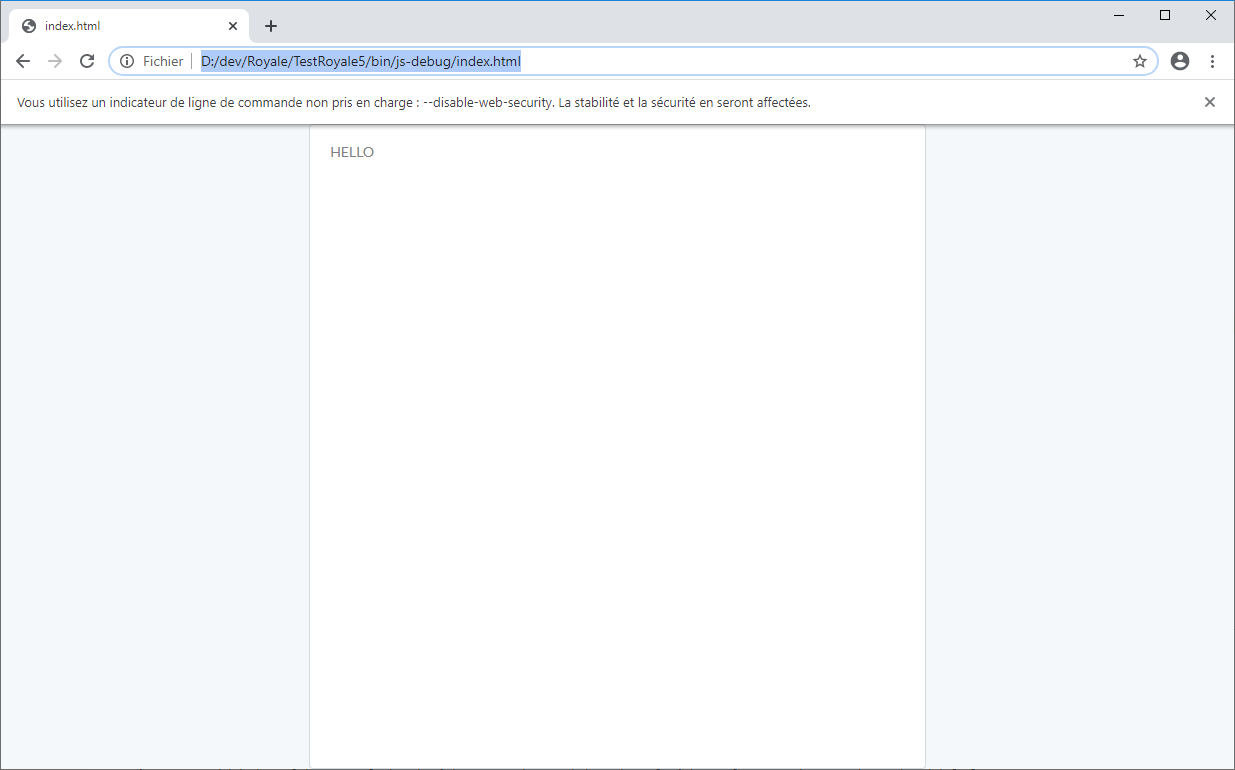
Task: Click the white content area of the page
Action: (x=617, y=450)
